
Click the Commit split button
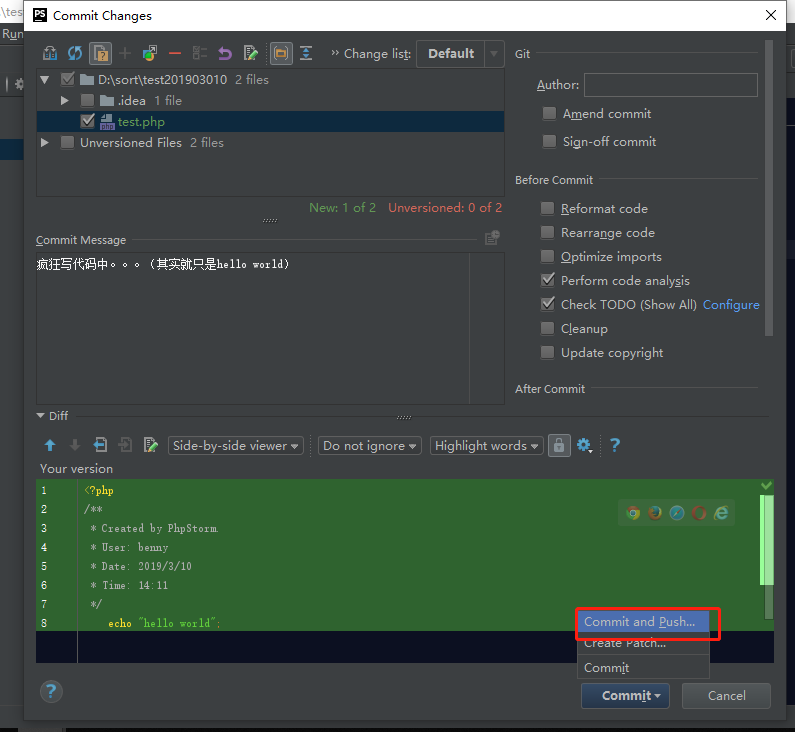[625, 696]
